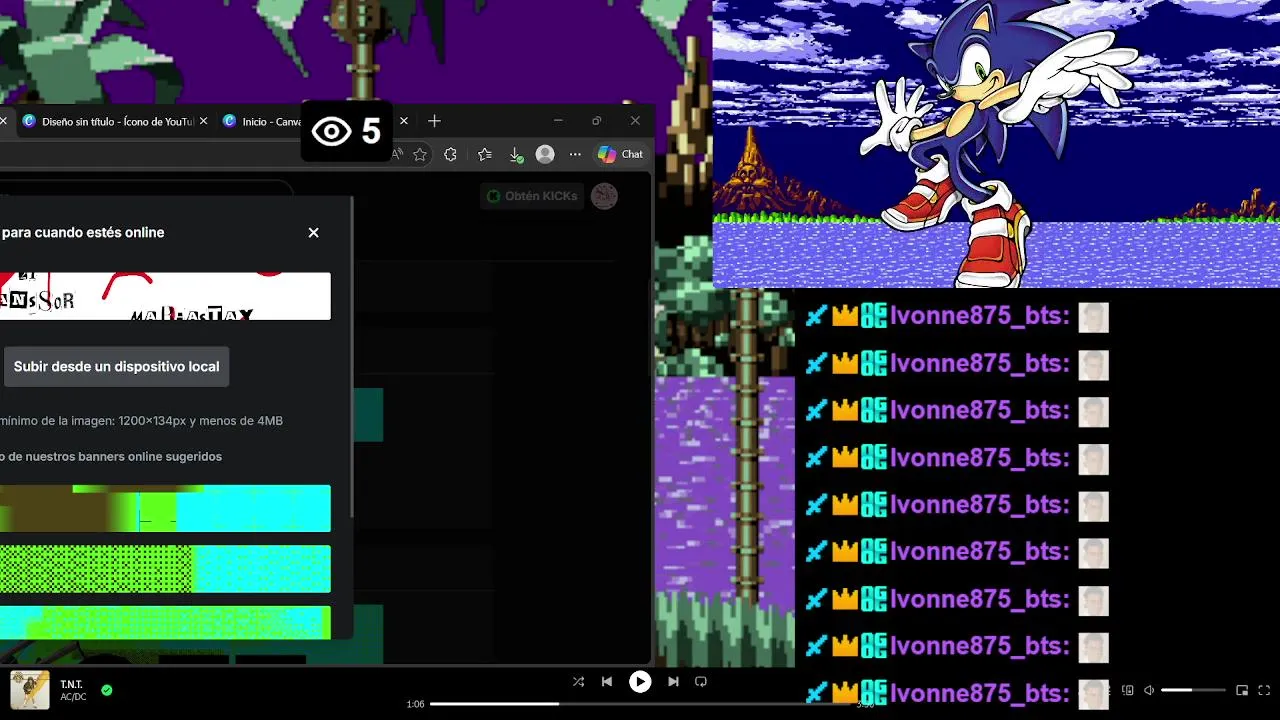Viewport: 1280px width, 720px height.
Task: Click the artist name AC/DC
Action: pyautogui.click(x=73, y=697)
